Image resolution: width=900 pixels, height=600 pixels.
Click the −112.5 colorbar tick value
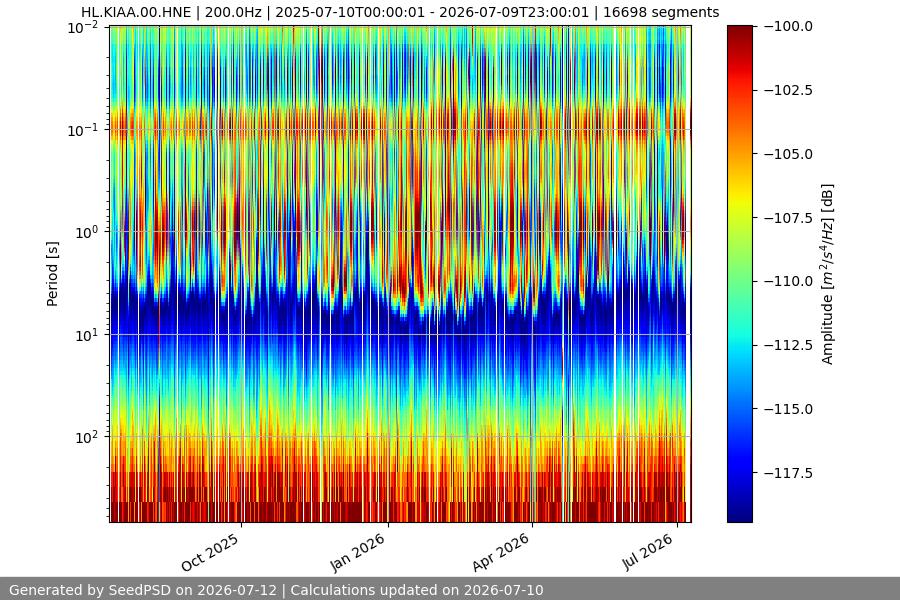(x=789, y=345)
